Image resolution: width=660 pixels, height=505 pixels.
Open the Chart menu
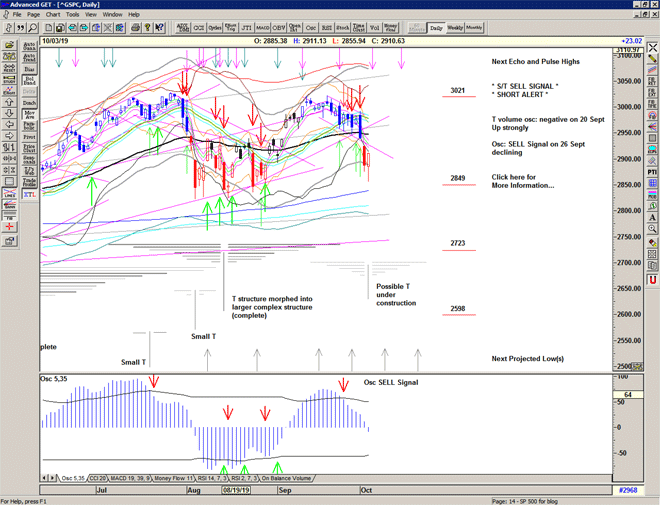51,15
